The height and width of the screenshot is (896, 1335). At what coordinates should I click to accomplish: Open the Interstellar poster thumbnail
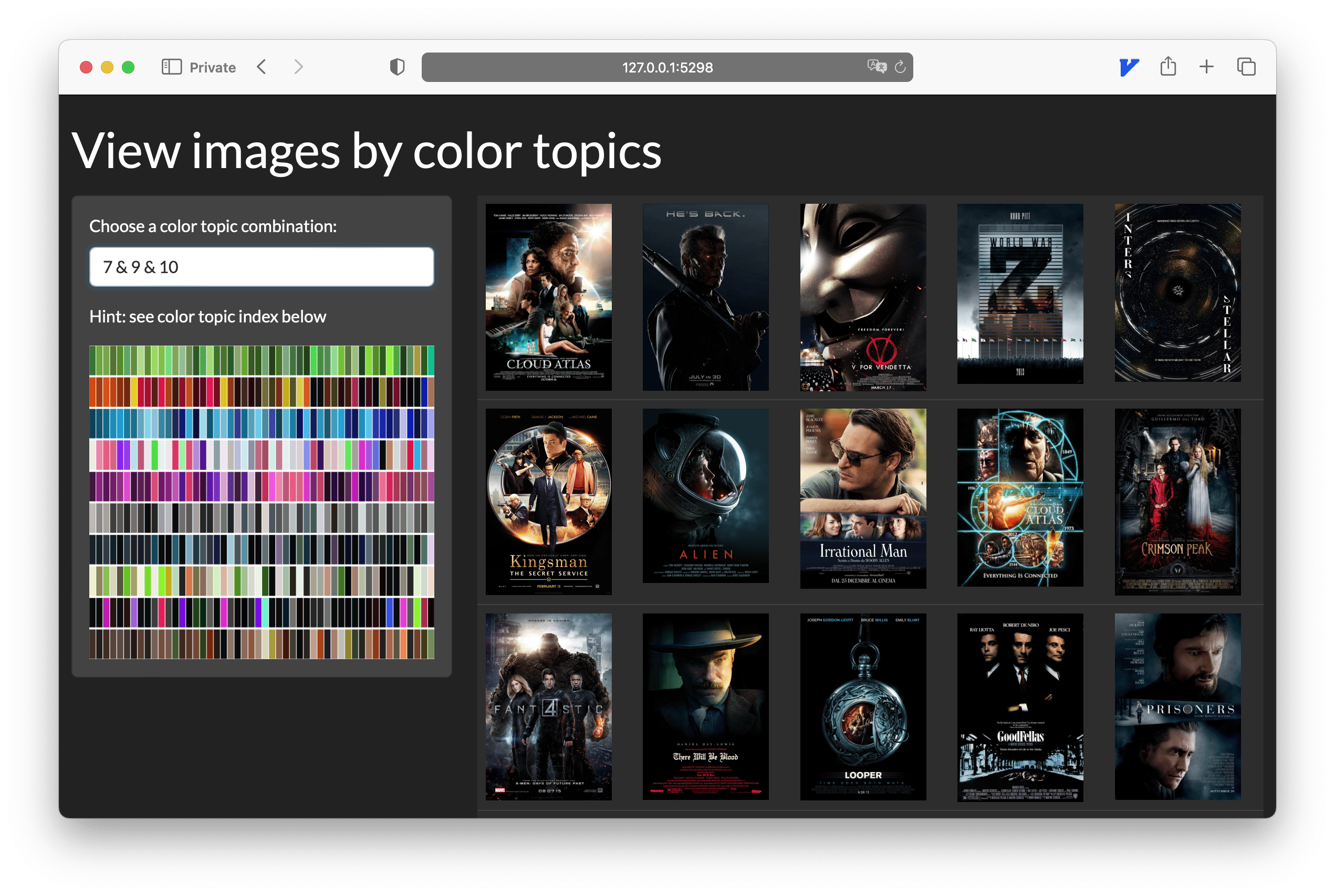(1177, 293)
